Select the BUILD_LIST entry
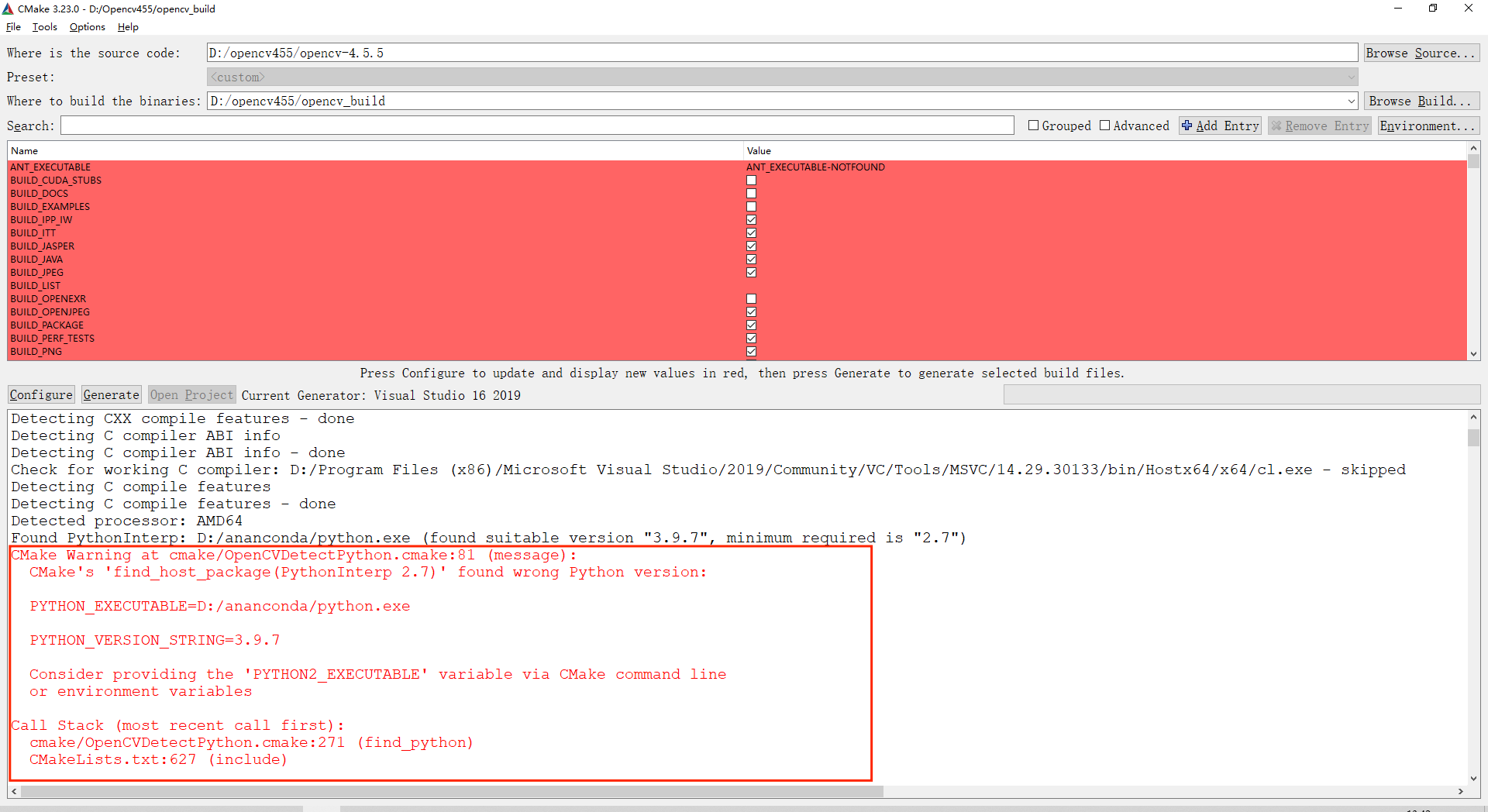Image resolution: width=1488 pixels, height=812 pixels. [36, 286]
